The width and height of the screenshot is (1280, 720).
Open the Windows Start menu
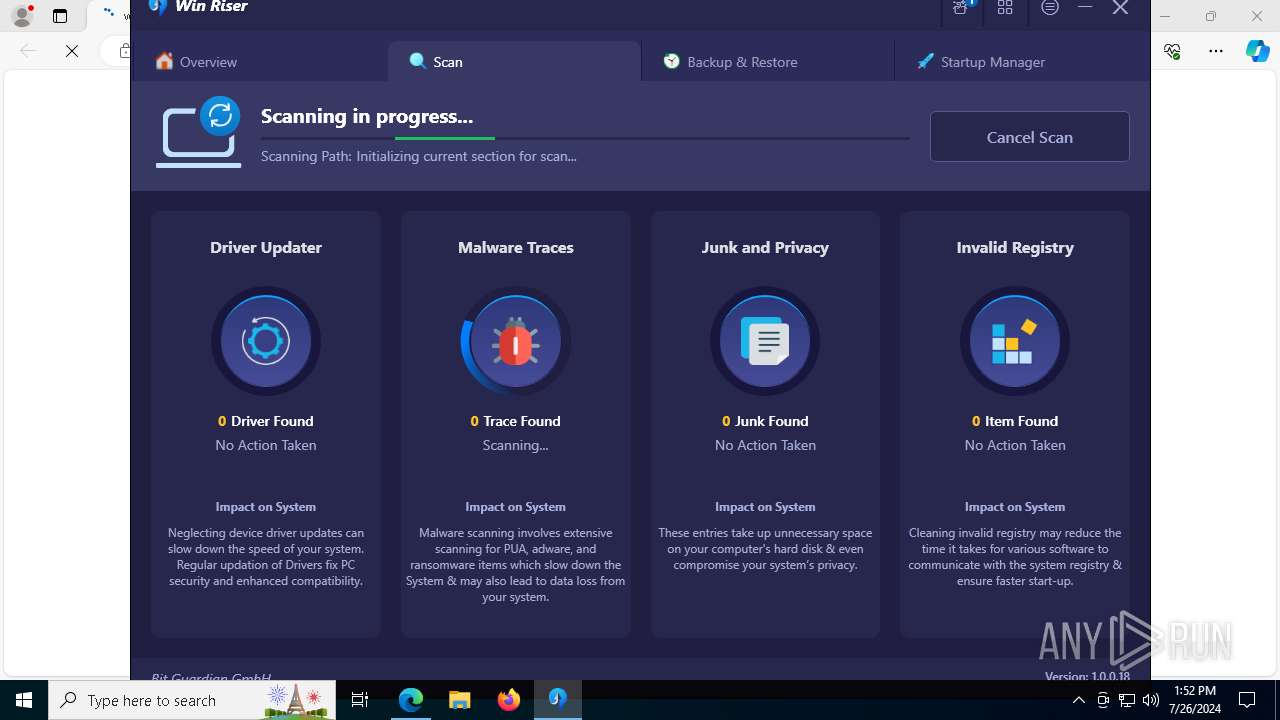(x=24, y=700)
